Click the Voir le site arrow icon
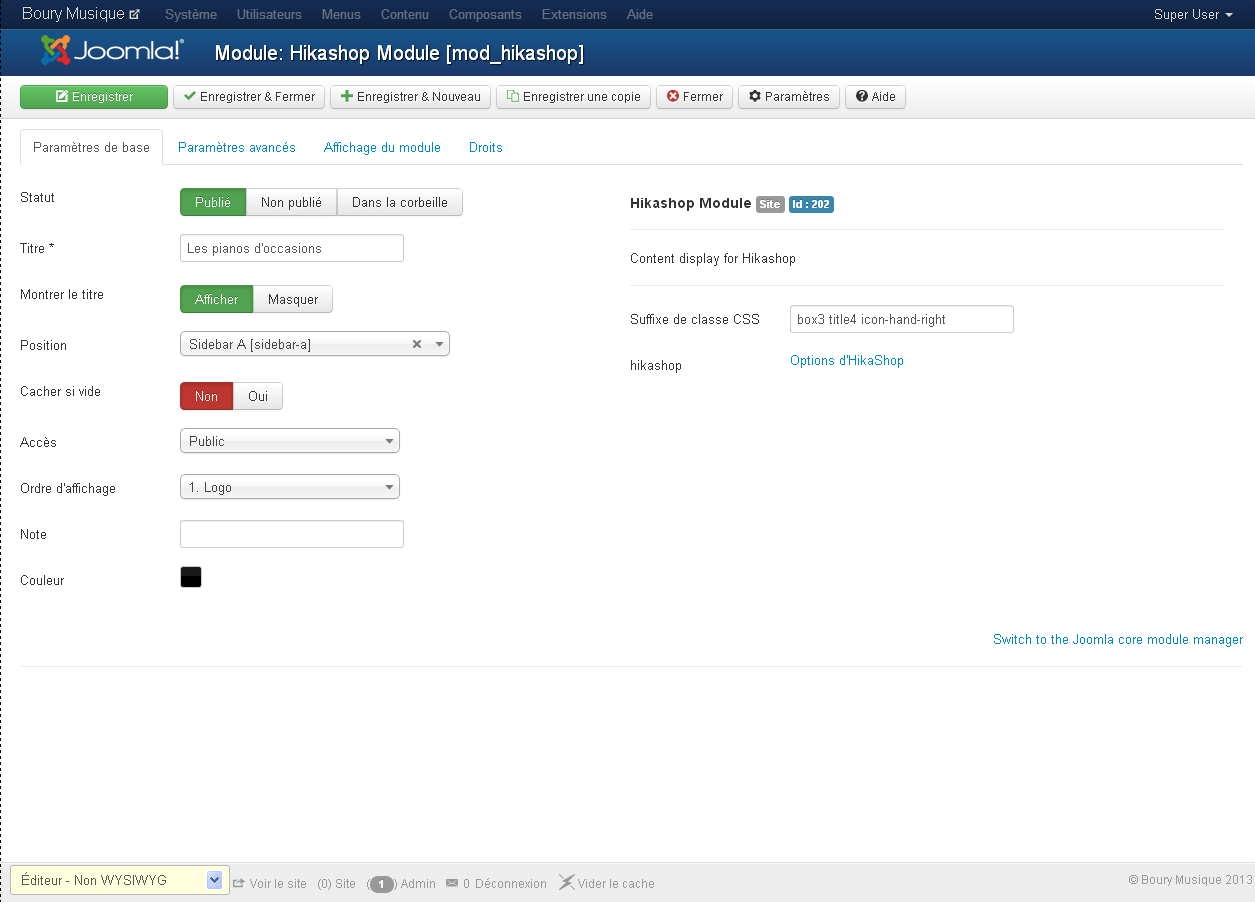Screen dimensions: 1255x902 coord(239,883)
